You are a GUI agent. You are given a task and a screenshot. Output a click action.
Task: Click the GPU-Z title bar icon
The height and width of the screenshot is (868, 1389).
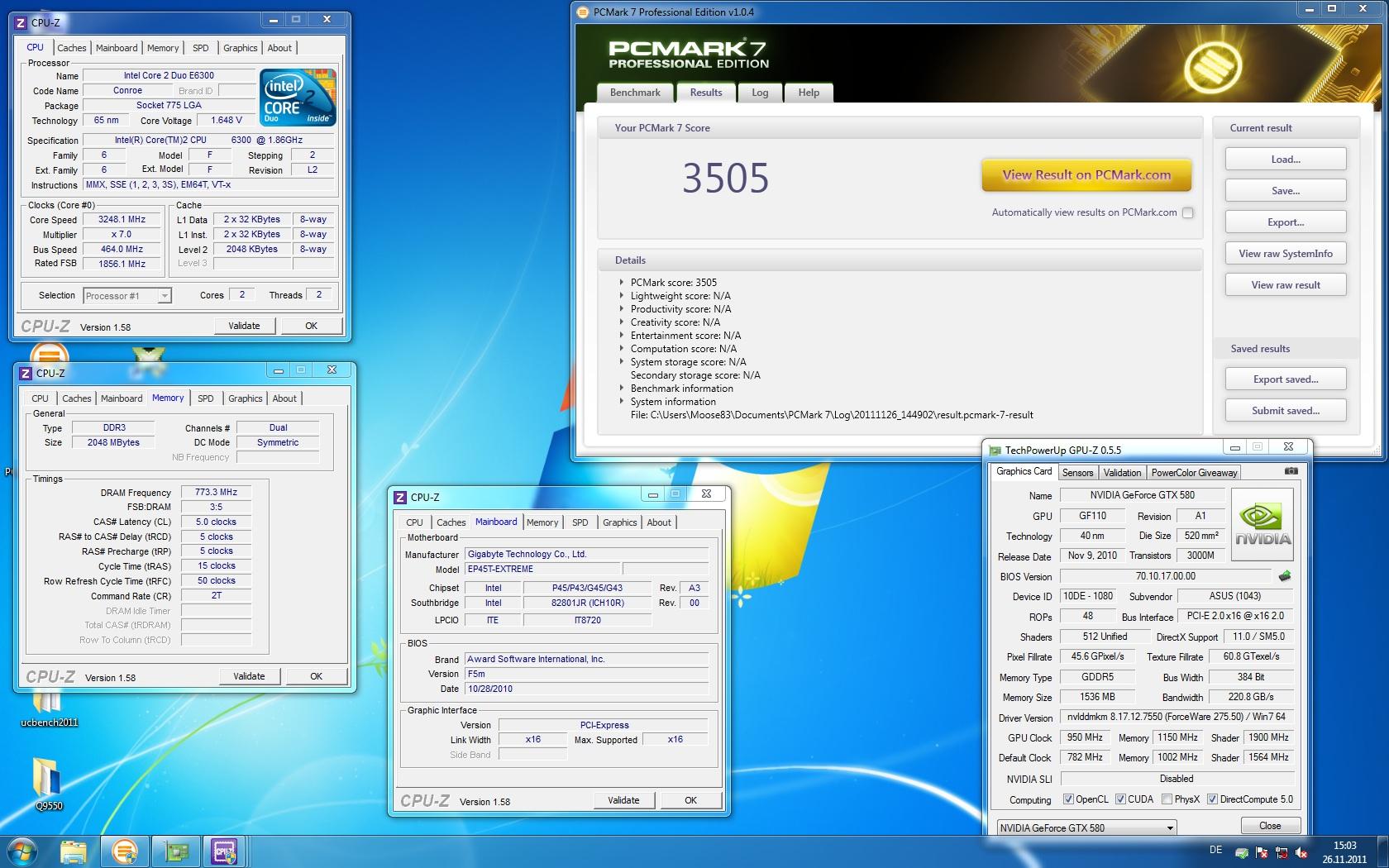click(x=995, y=450)
